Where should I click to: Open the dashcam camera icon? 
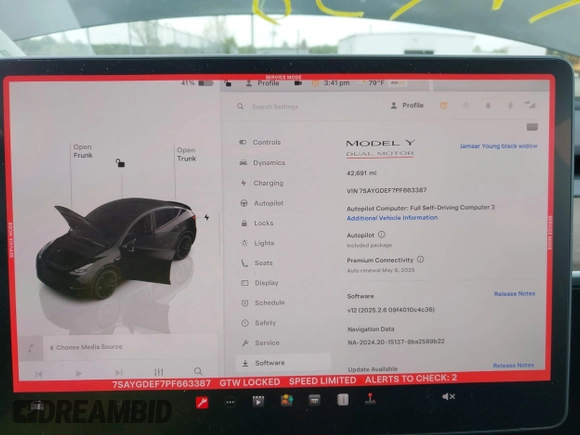point(298,83)
